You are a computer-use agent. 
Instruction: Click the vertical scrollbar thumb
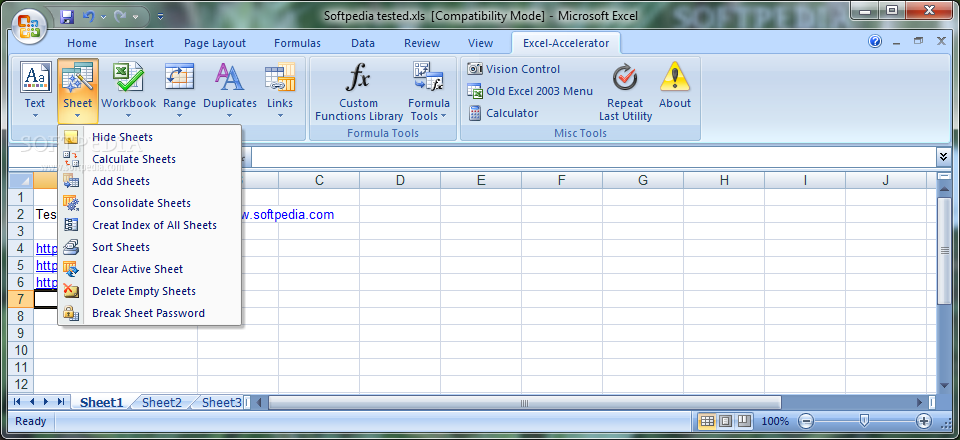(x=943, y=251)
